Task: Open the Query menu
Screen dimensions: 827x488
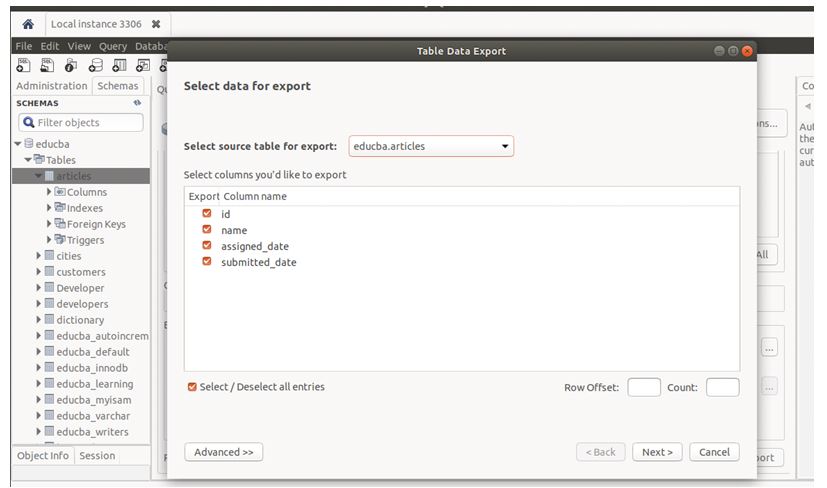Action: 112,46
